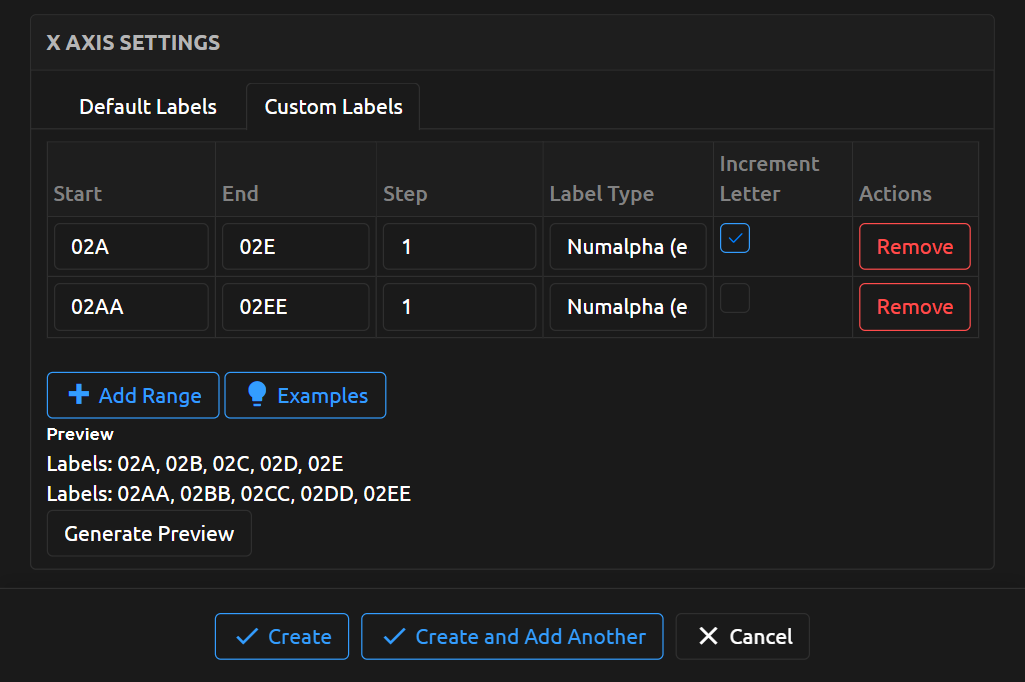Viewport: 1025px width, 682px height.
Task: Remove the 02AA to 02EE range
Action: pos(914,306)
